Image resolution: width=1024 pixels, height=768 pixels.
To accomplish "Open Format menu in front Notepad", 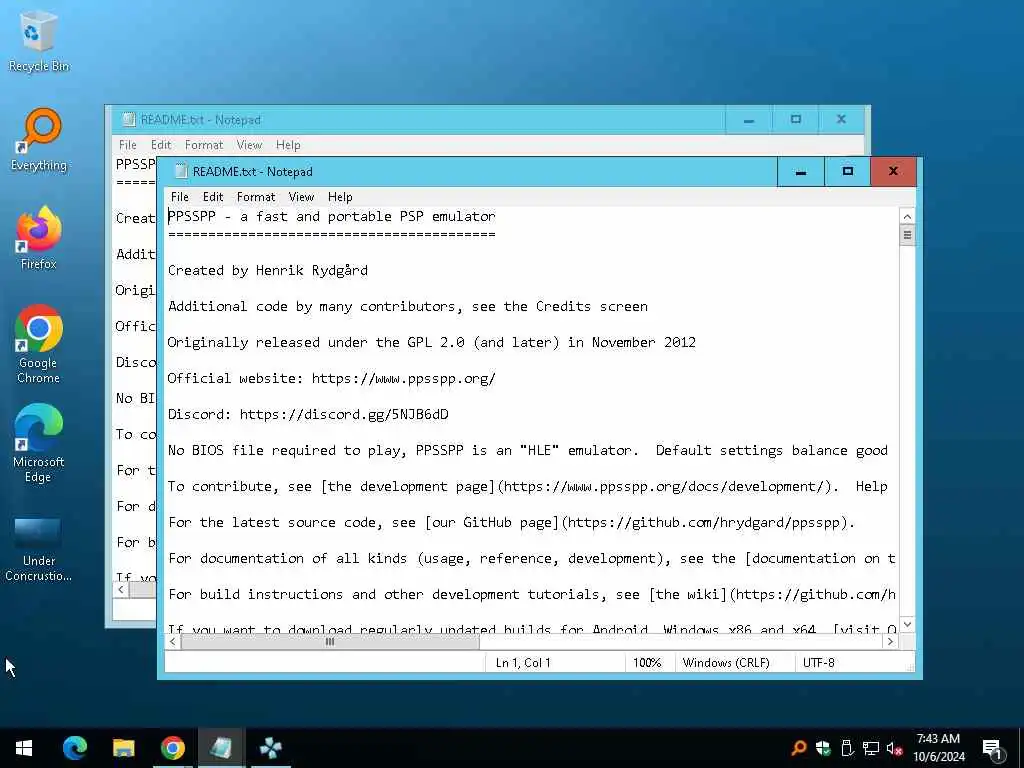I will 256,197.
